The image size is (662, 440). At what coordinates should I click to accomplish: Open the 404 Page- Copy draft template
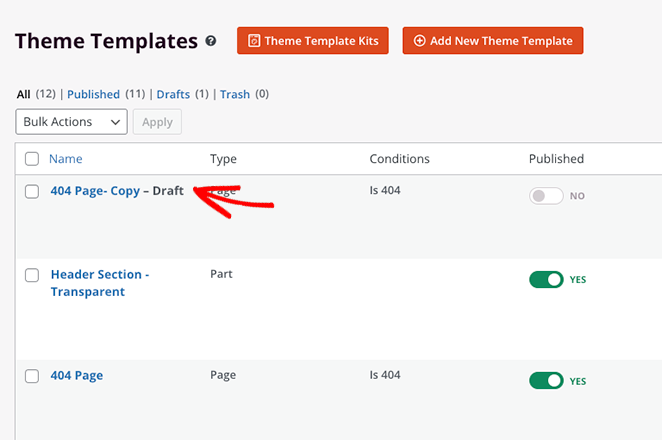click(95, 191)
